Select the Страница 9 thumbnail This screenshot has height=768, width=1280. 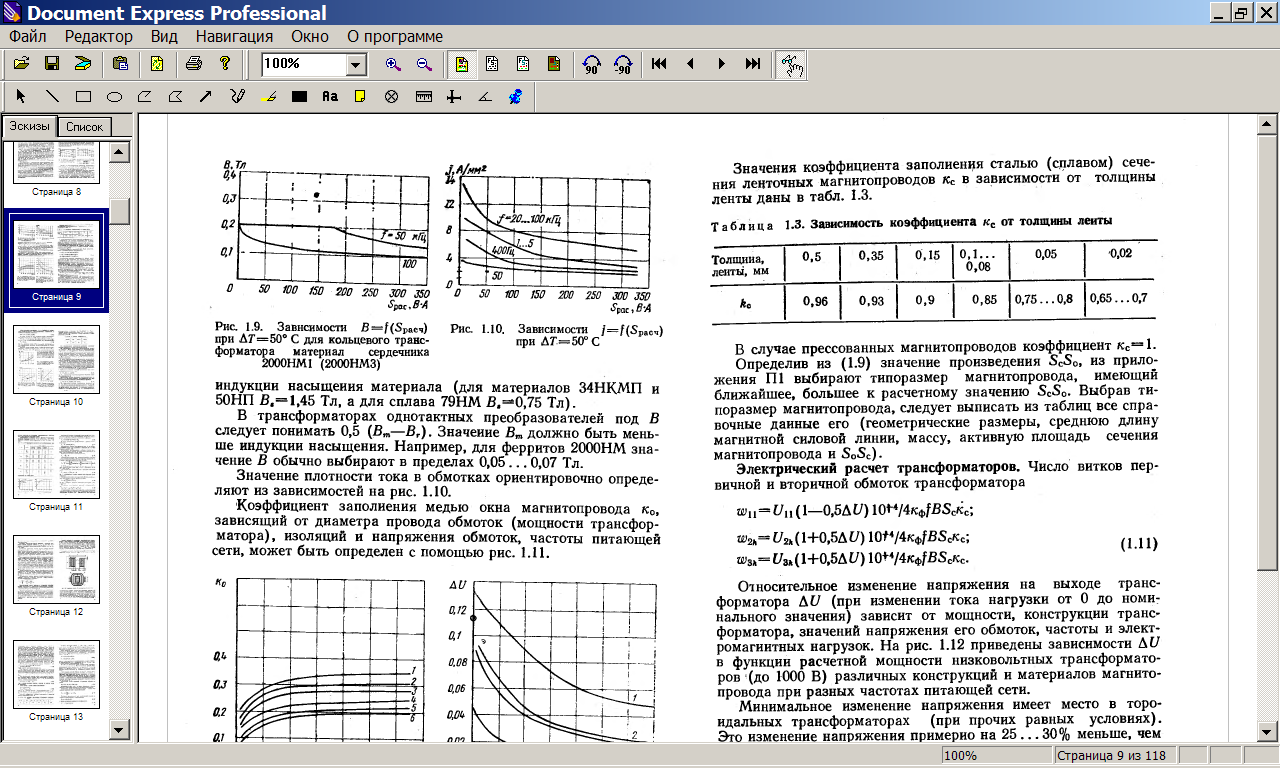click(x=57, y=259)
